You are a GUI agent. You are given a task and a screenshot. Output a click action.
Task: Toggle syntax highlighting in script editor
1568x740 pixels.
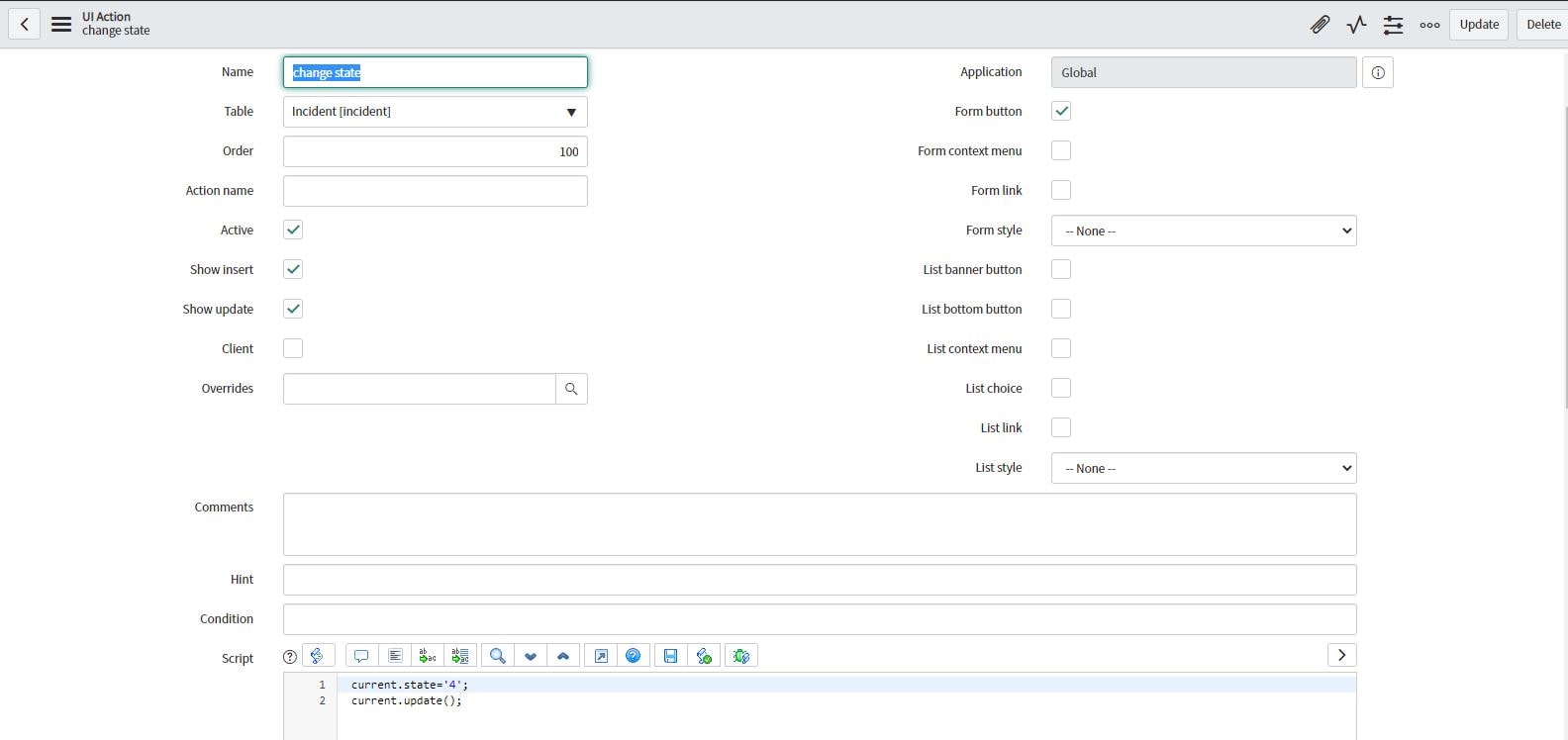click(318, 656)
